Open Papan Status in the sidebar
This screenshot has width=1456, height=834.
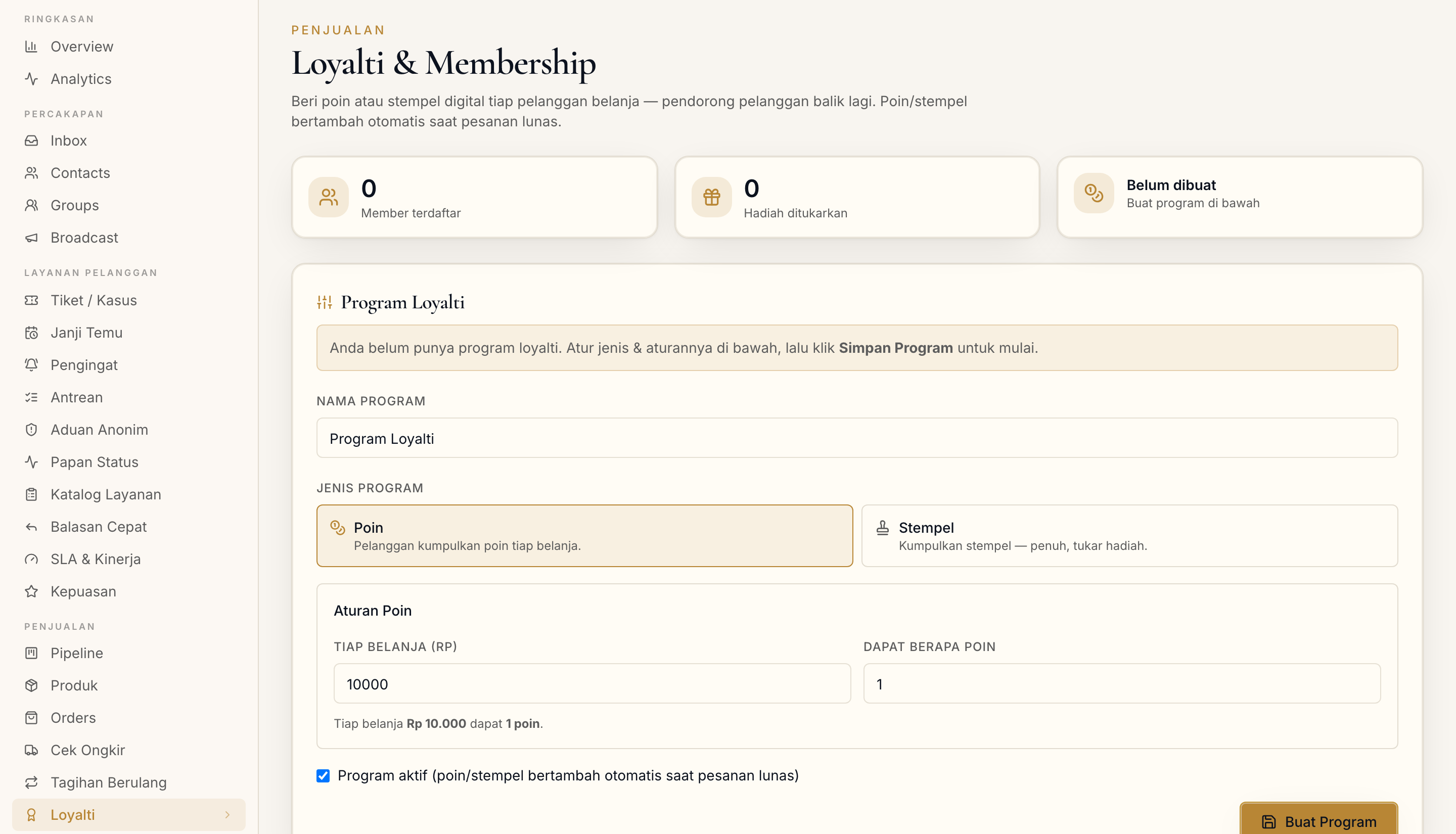(129, 462)
